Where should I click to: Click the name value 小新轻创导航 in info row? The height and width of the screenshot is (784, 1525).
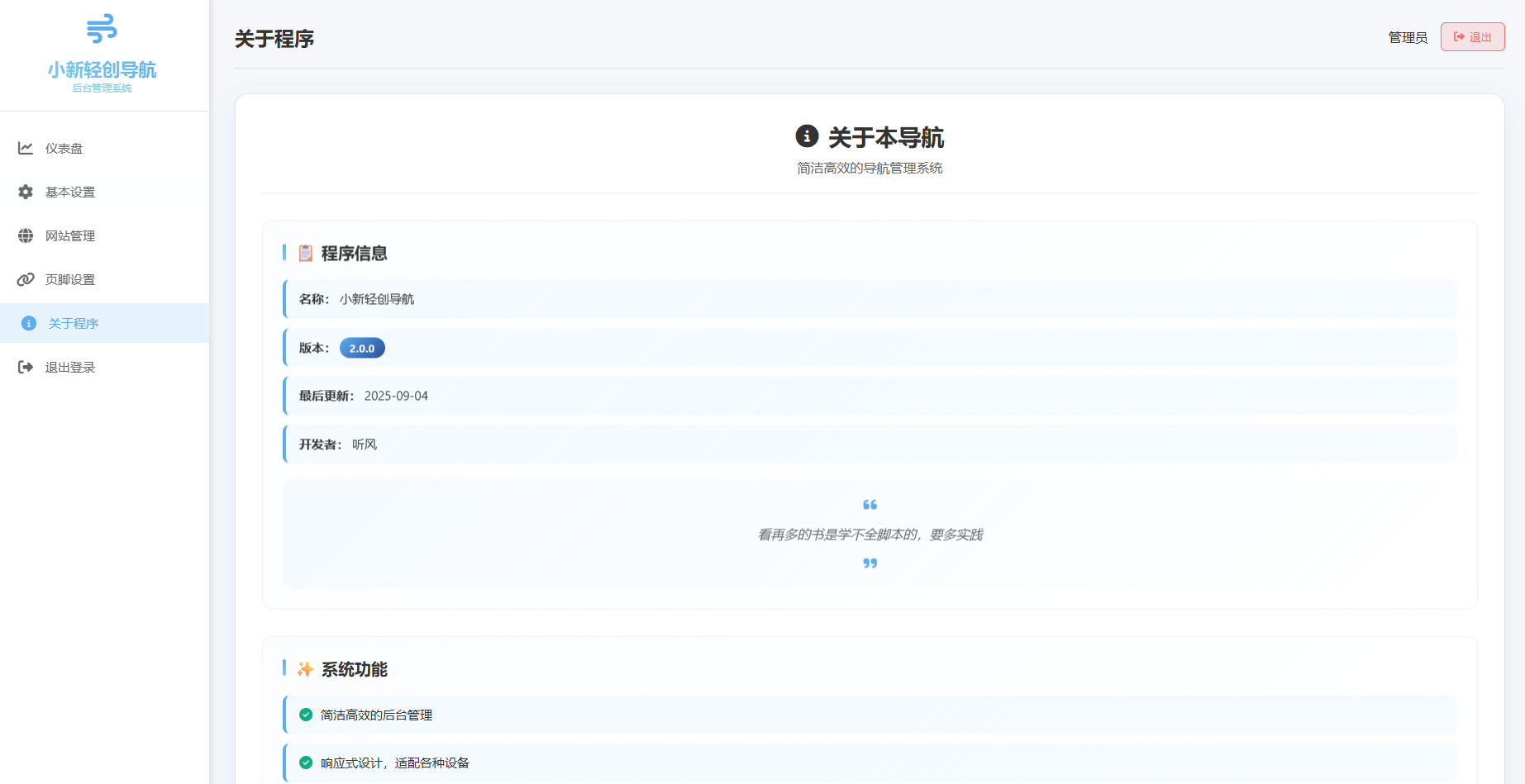click(x=377, y=299)
